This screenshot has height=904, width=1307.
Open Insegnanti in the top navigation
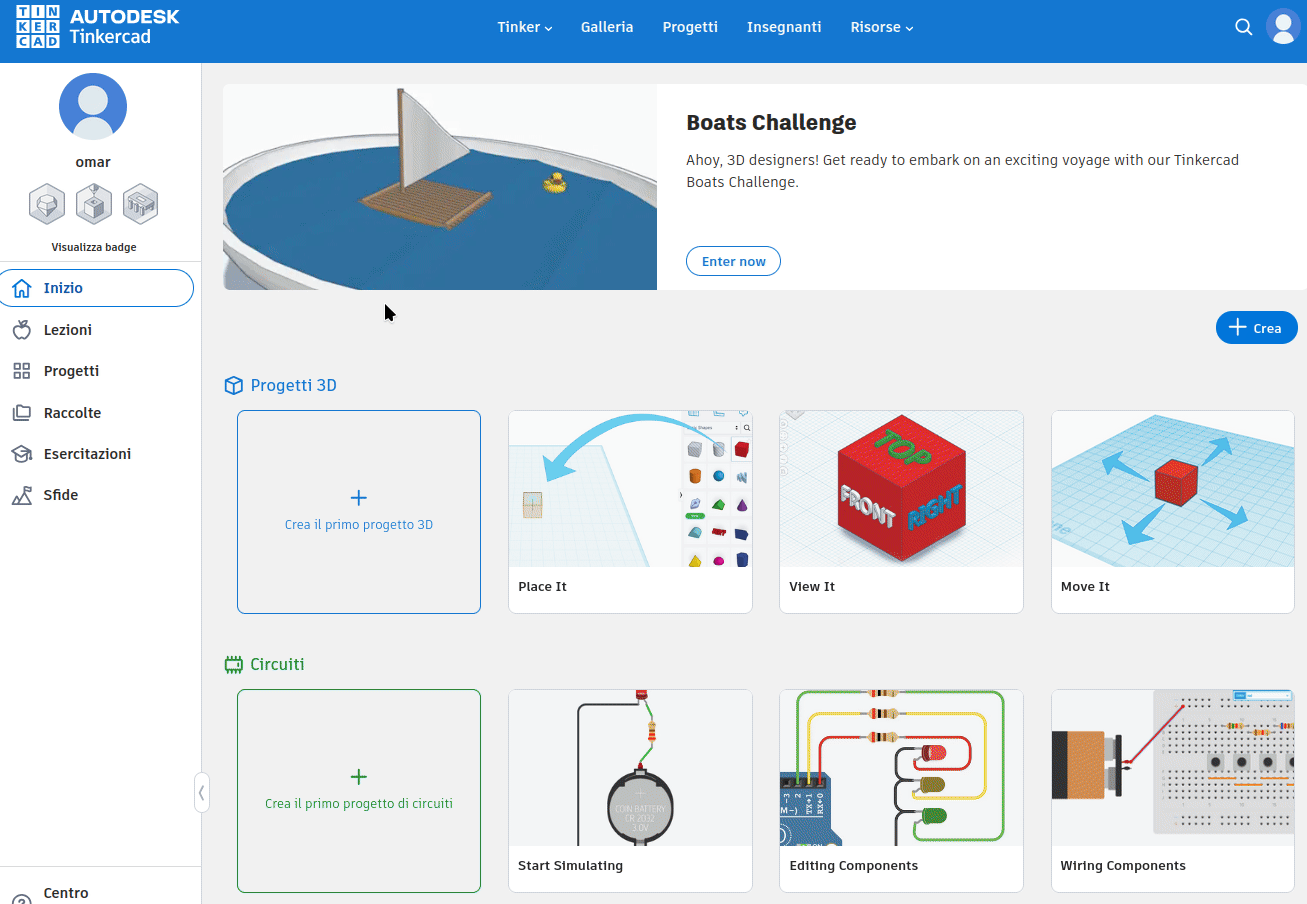point(784,27)
